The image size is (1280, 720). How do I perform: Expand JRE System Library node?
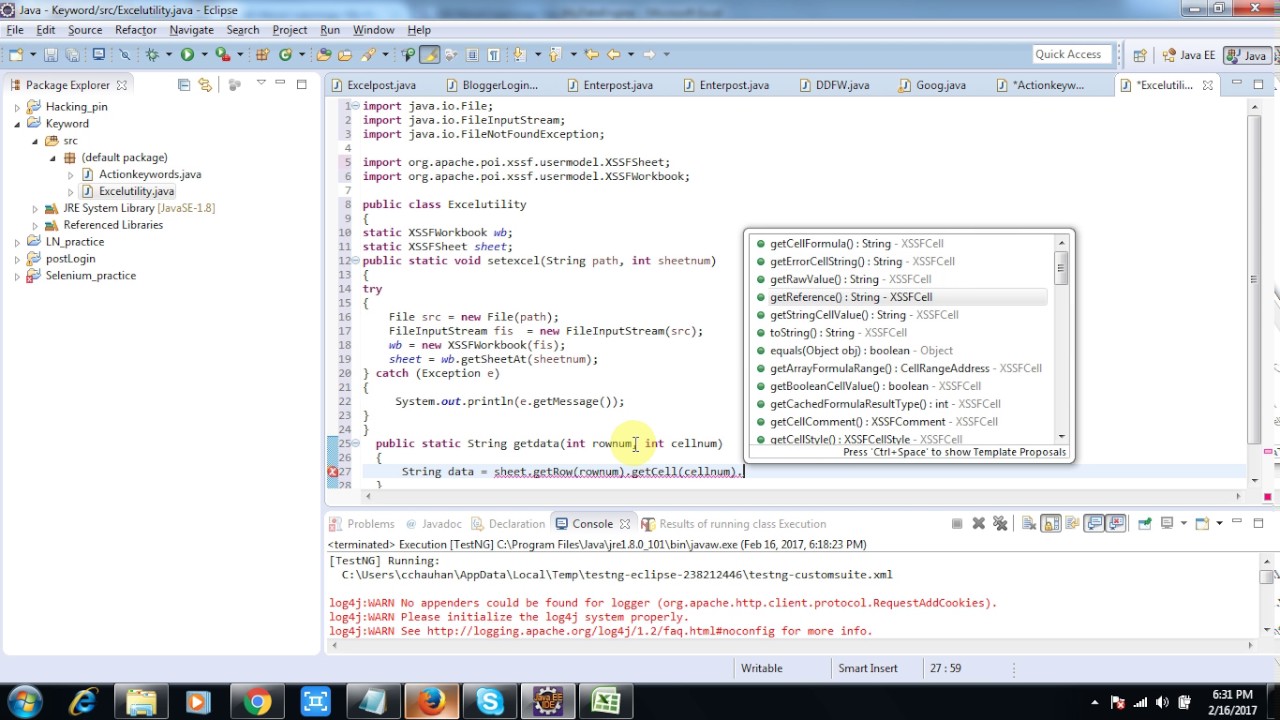(x=35, y=208)
